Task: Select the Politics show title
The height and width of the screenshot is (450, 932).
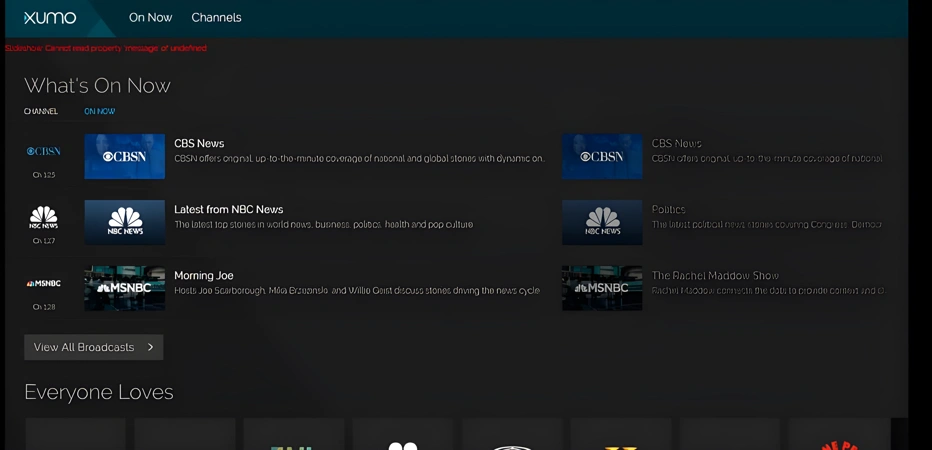Action: point(669,209)
